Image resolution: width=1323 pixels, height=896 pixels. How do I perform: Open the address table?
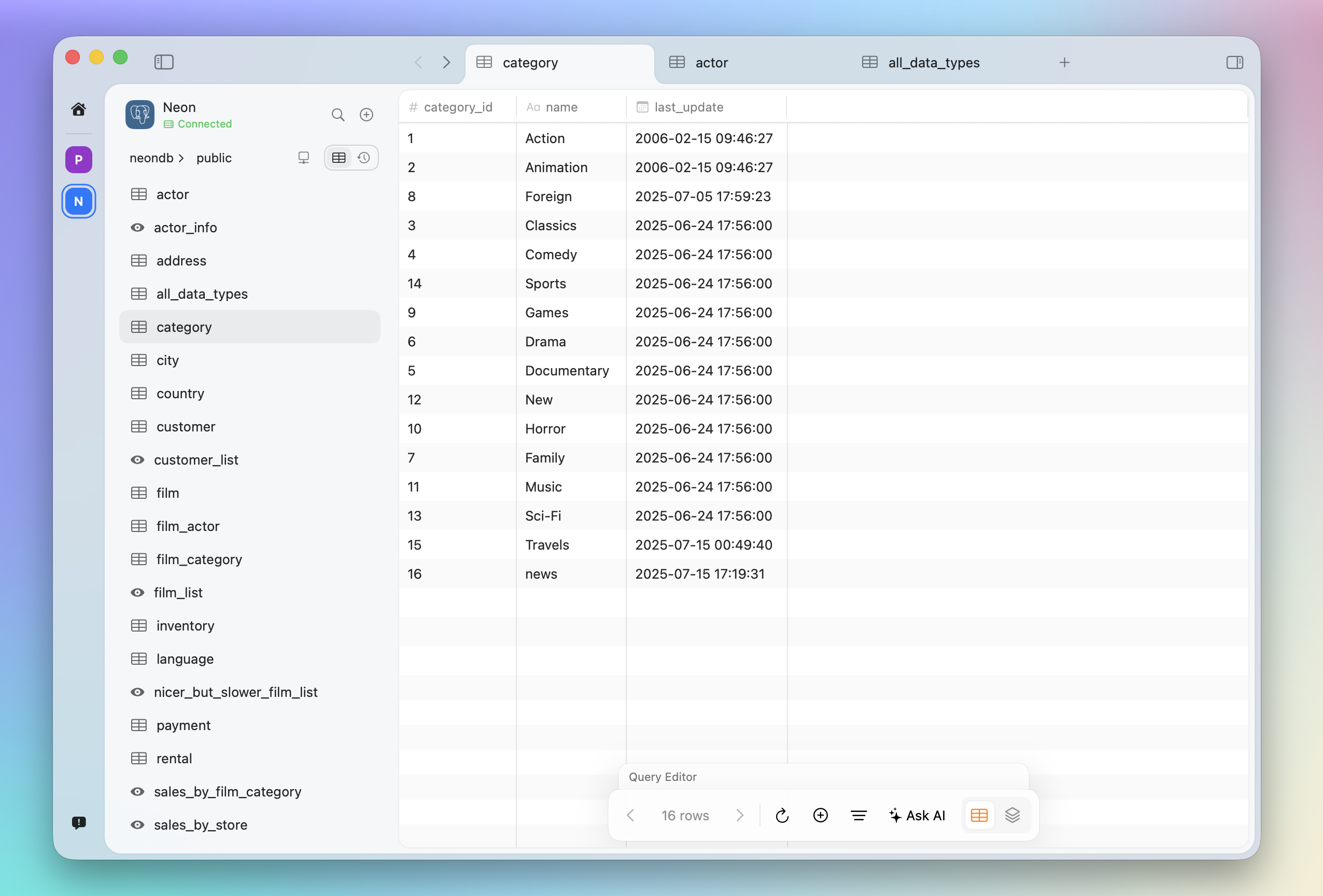[249, 261]
